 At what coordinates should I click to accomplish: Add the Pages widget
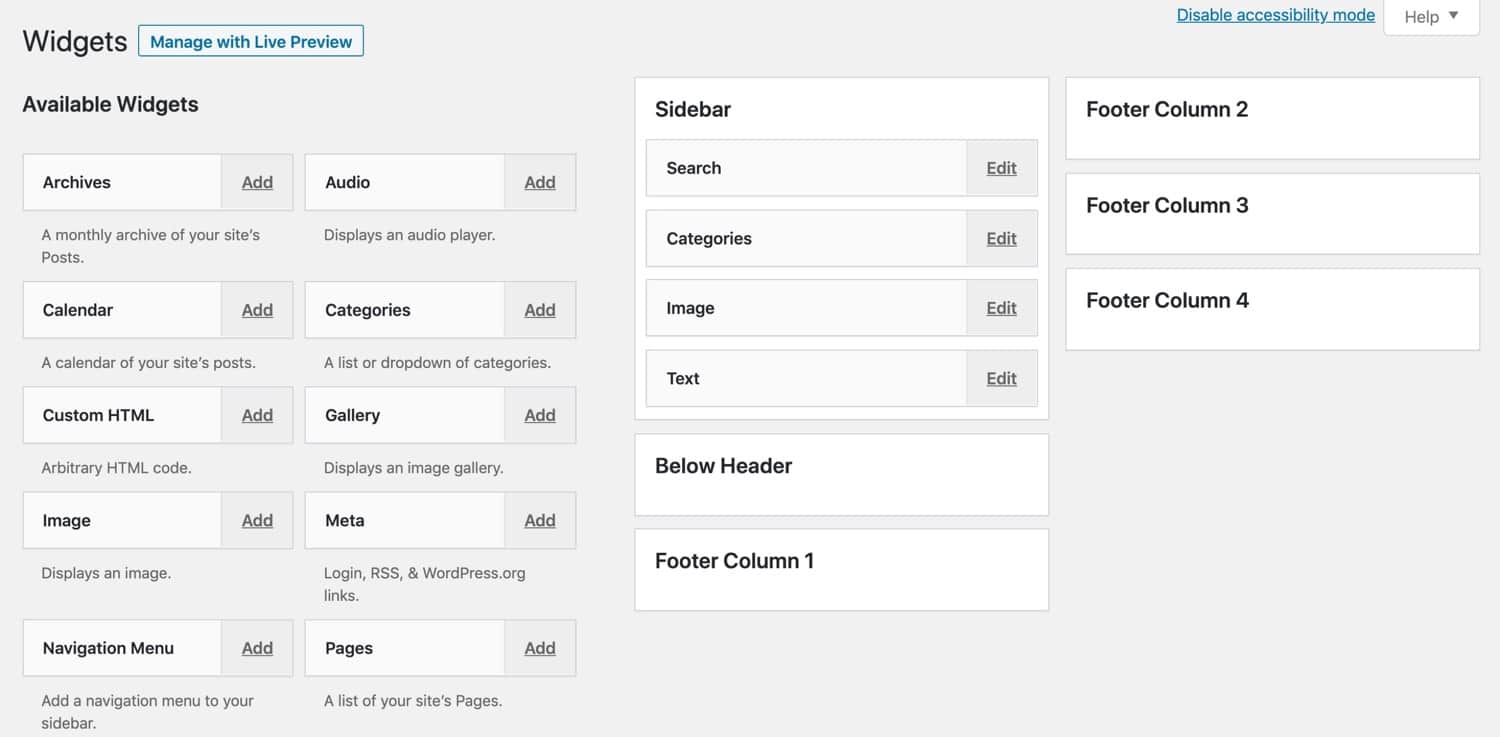539,648
